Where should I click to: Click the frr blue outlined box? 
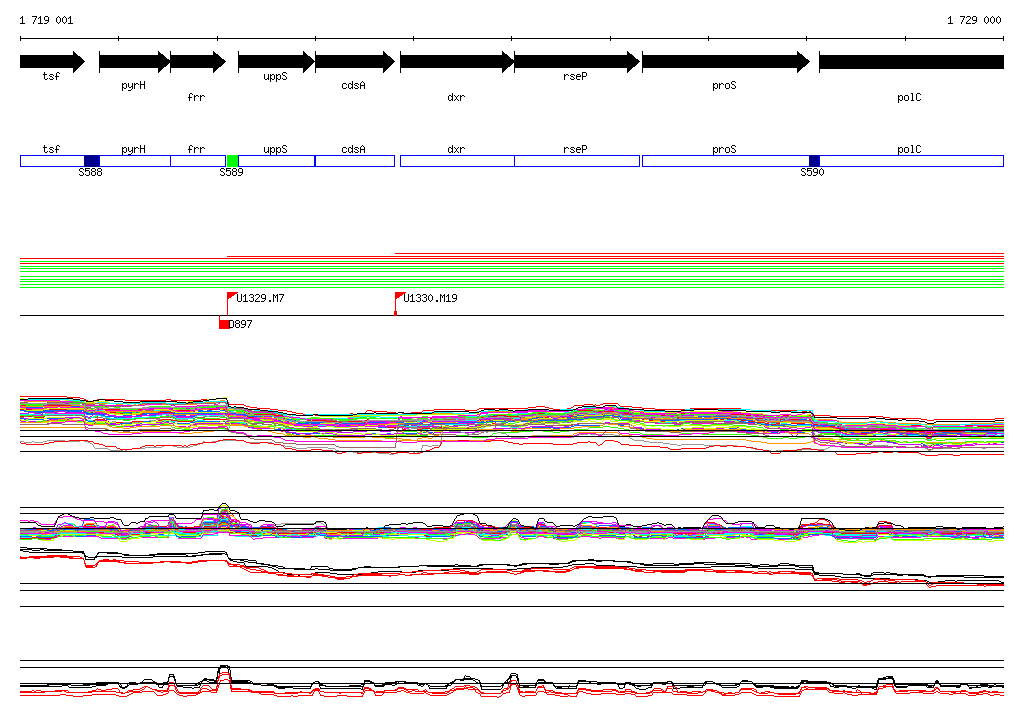pos(199,161)
